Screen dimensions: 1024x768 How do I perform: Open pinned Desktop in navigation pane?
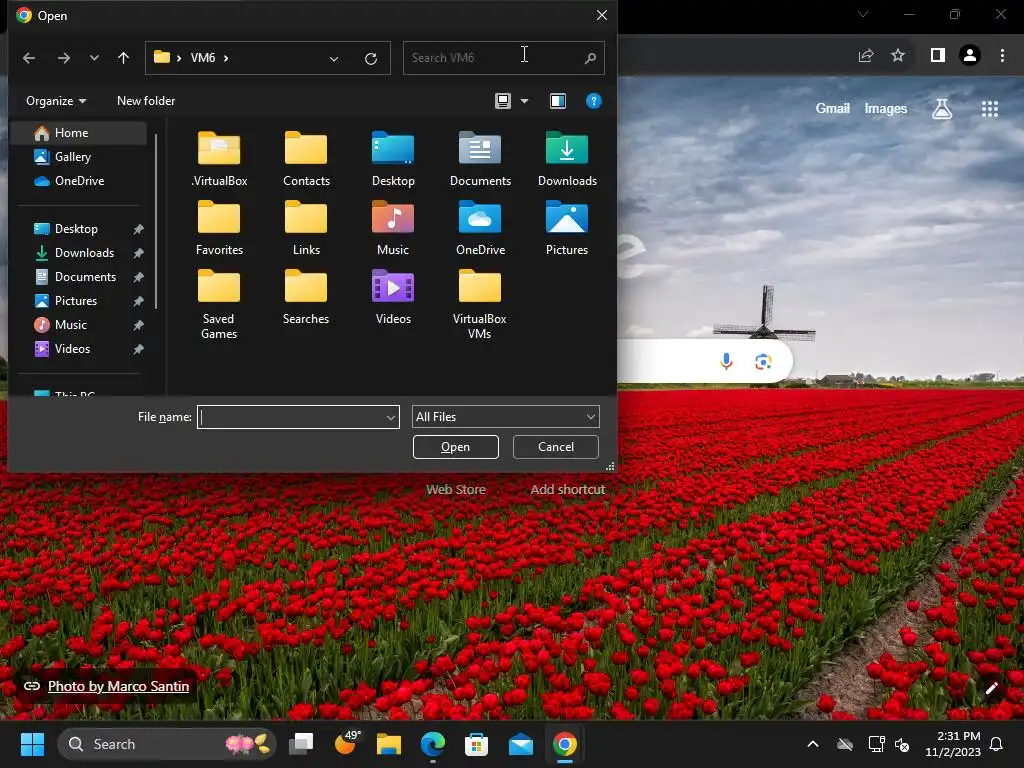(76, 229)
